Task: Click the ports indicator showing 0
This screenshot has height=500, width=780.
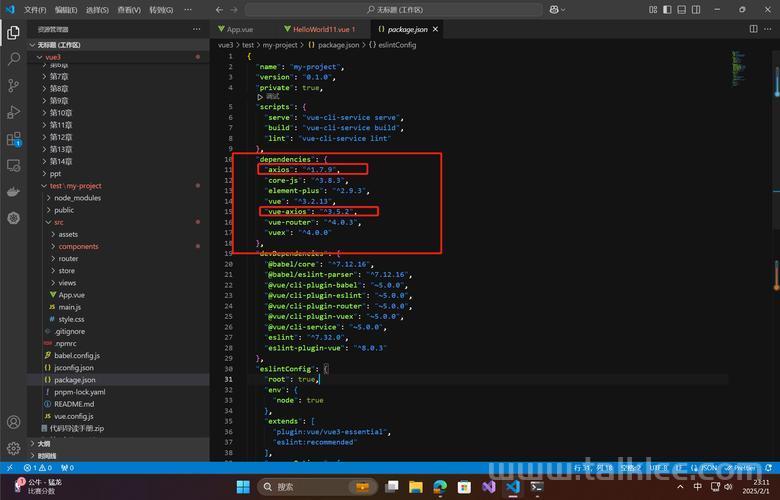Action: tap(67, 468)
